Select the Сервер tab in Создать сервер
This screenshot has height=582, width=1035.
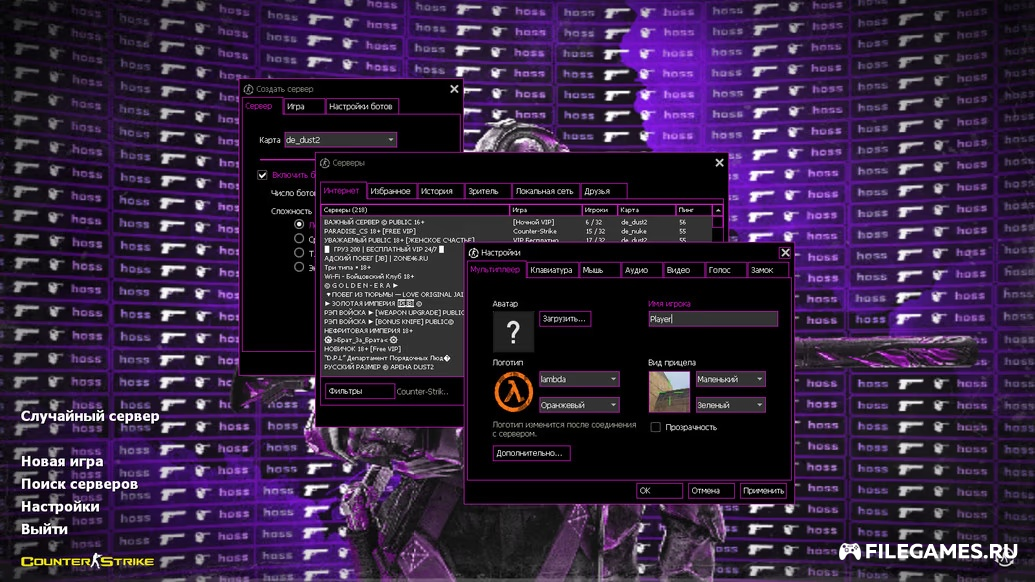click(x=261, y=106)
